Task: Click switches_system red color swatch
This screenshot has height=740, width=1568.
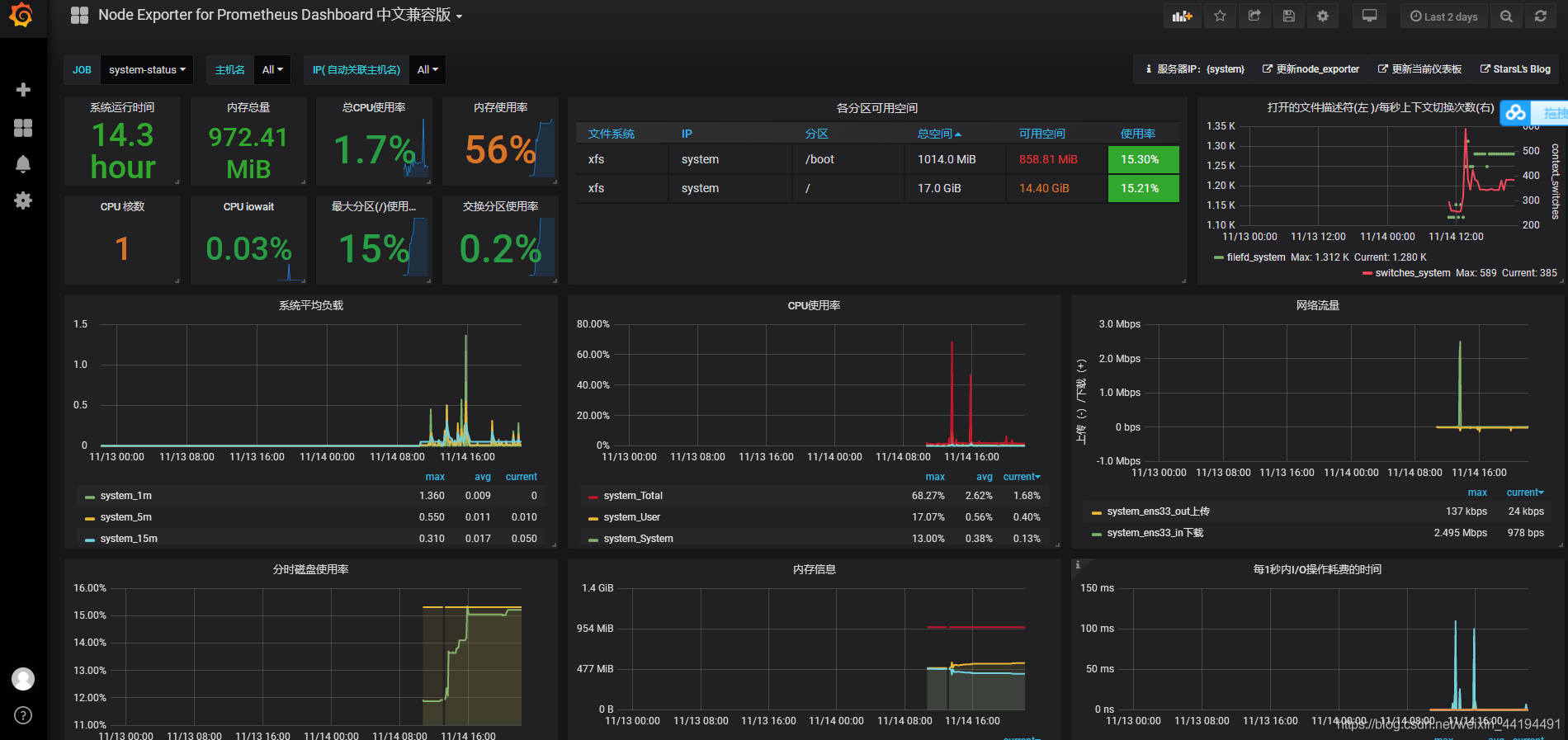Action: pos(1367,273)
